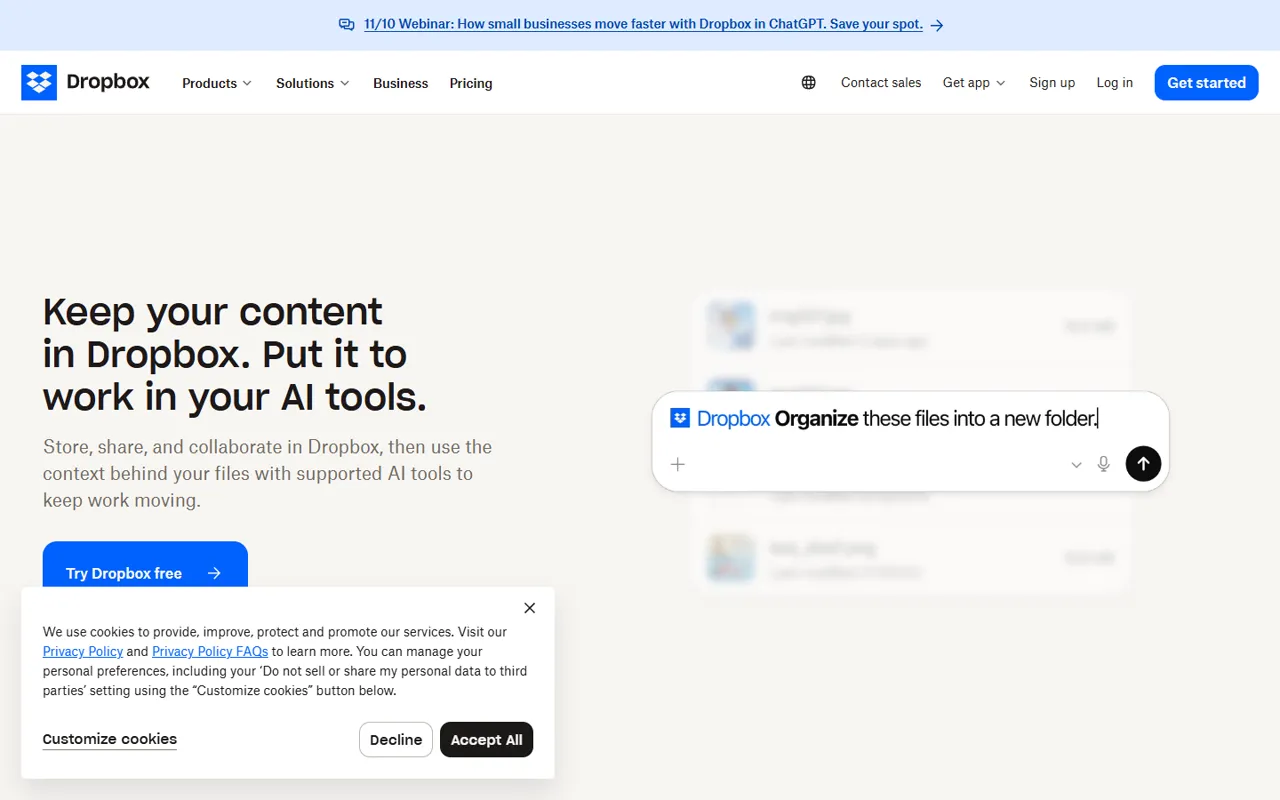Click the "Store, share, and collaborate" paragraph
The height and width of the screenshot is (800, 1280).
coord(267,473)
